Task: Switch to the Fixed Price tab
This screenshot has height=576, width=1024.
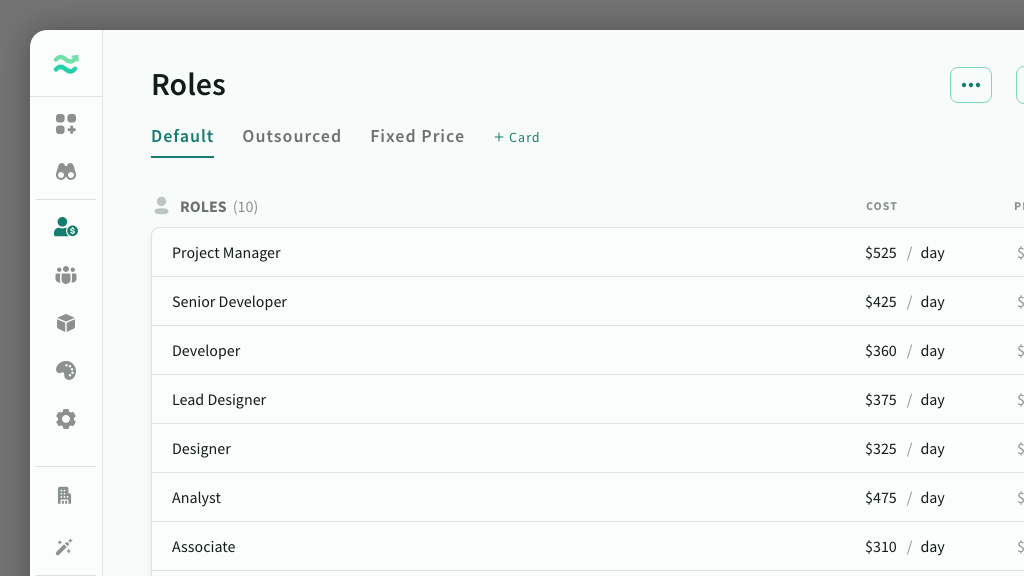Action: coord(417,136)
